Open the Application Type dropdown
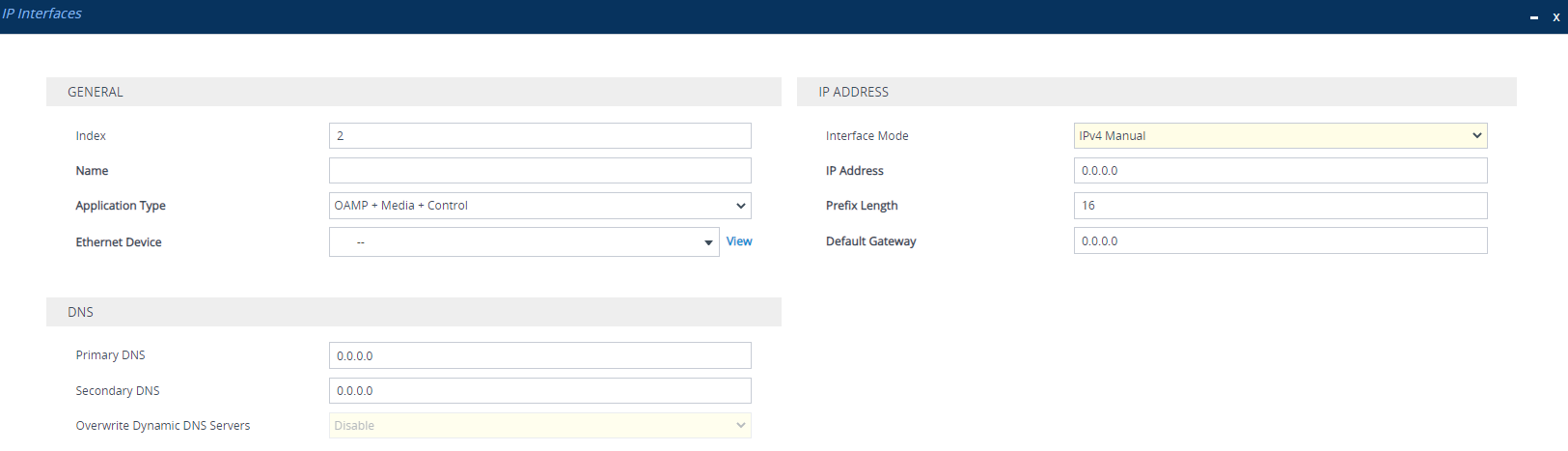 tap(539, 206)
